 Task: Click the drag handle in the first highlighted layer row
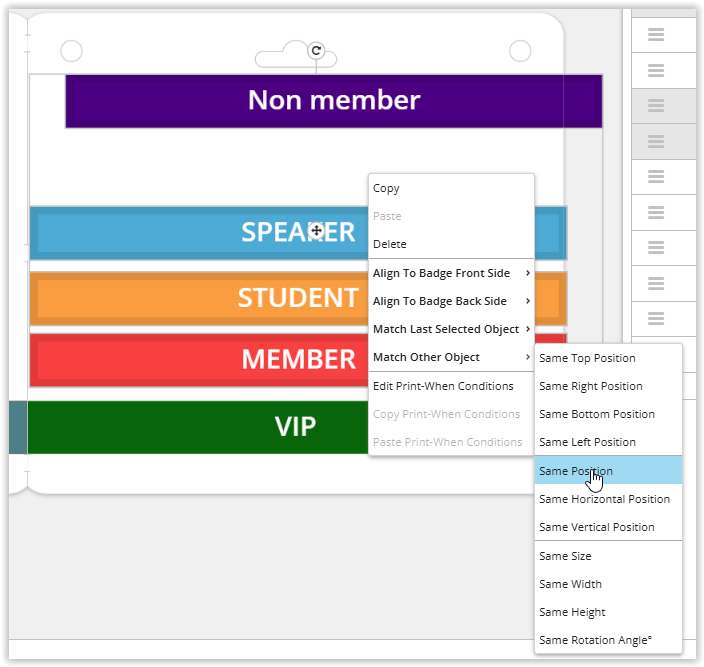656,106
